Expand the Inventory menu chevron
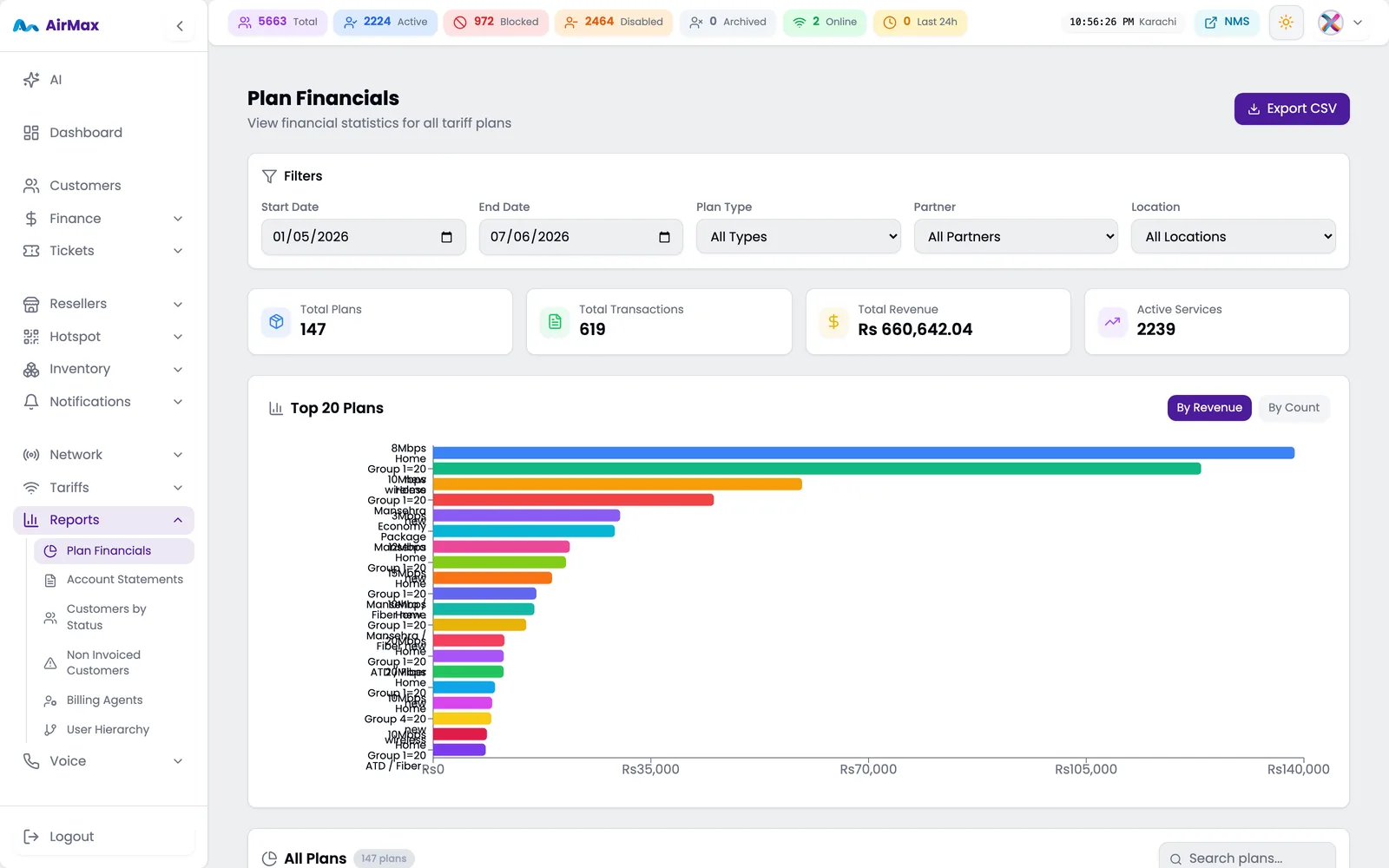 [178, 369]
